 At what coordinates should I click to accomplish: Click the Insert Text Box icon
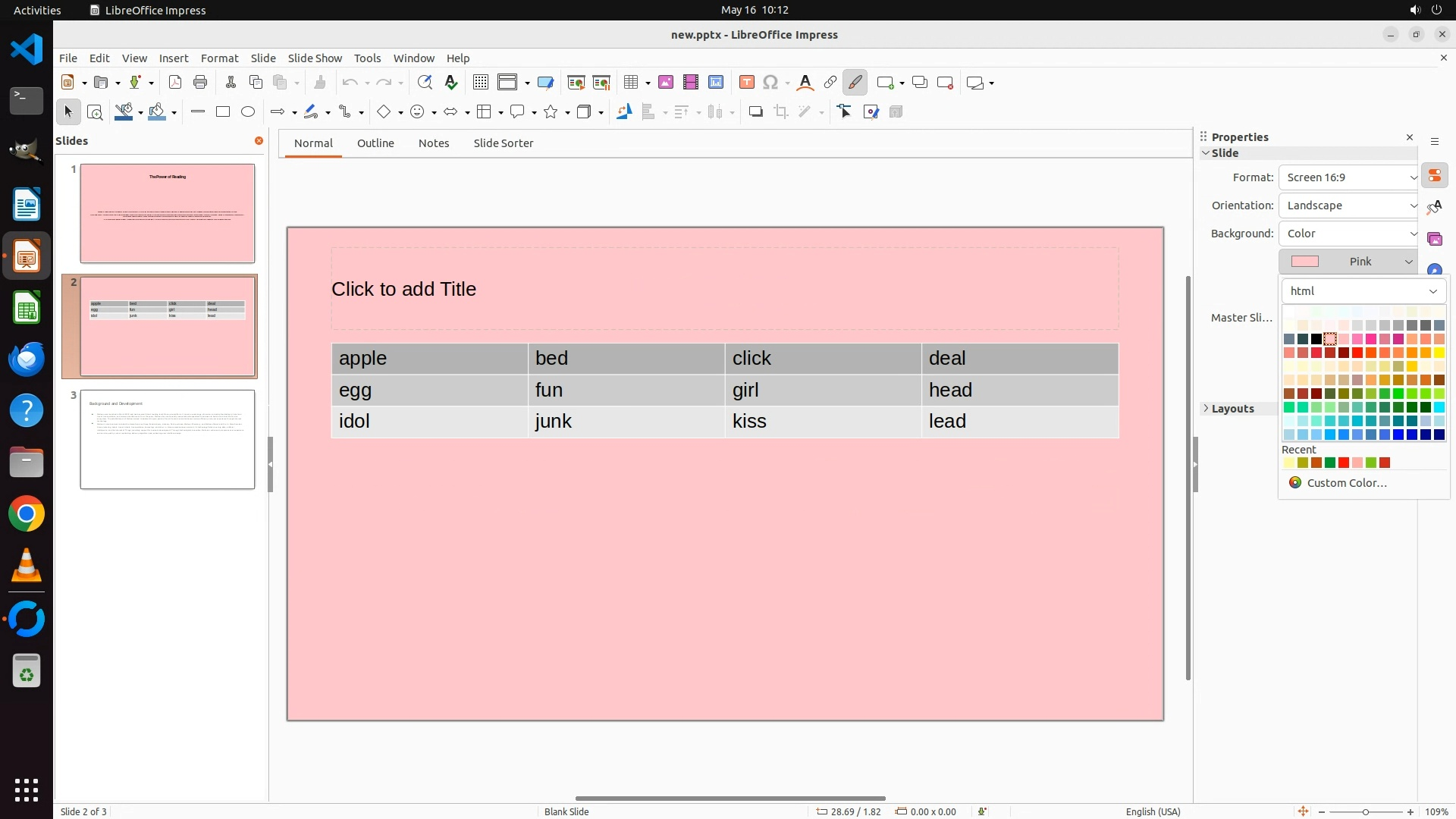(x=747, y=83)
